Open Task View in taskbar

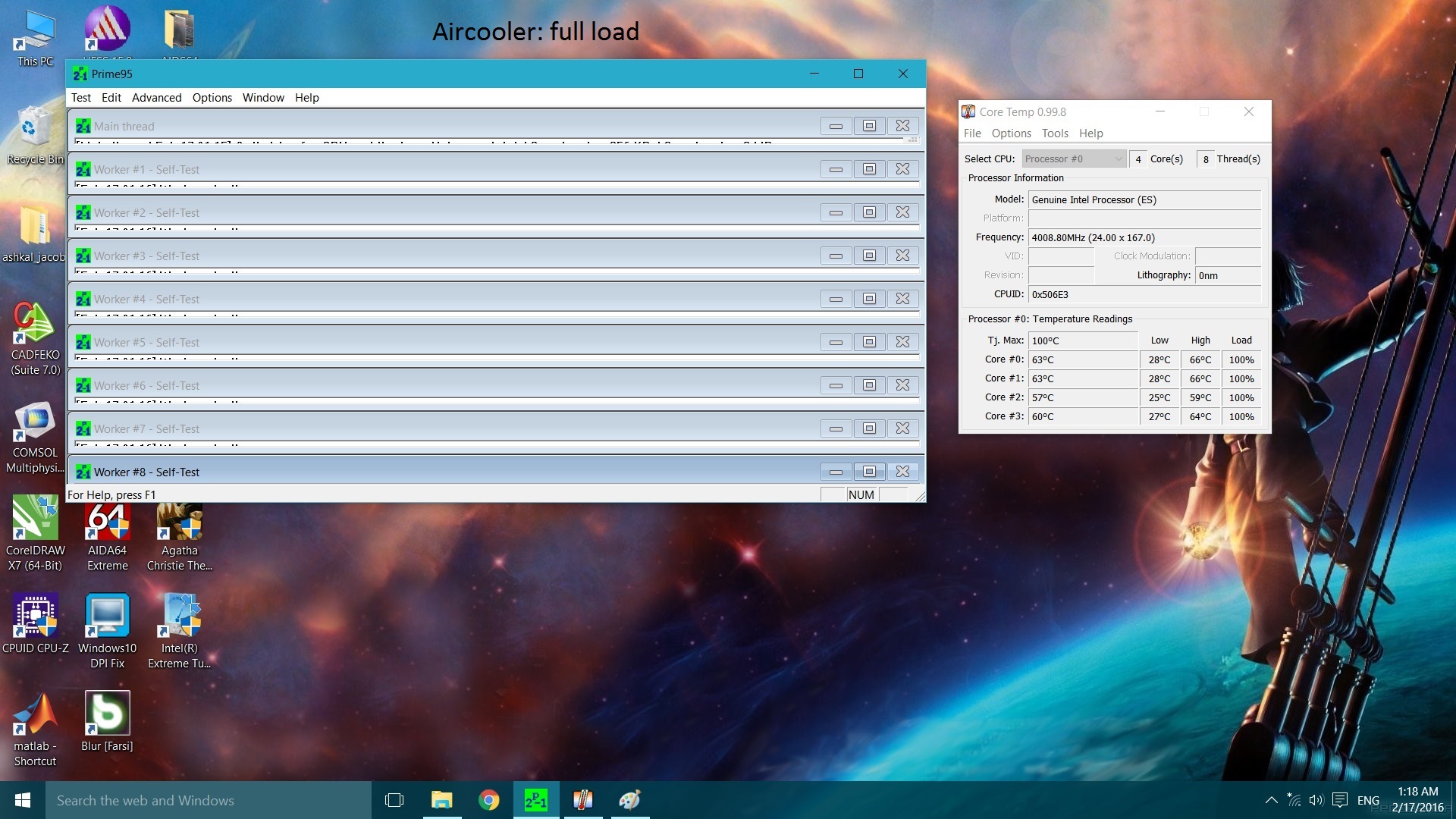(394, 800)
